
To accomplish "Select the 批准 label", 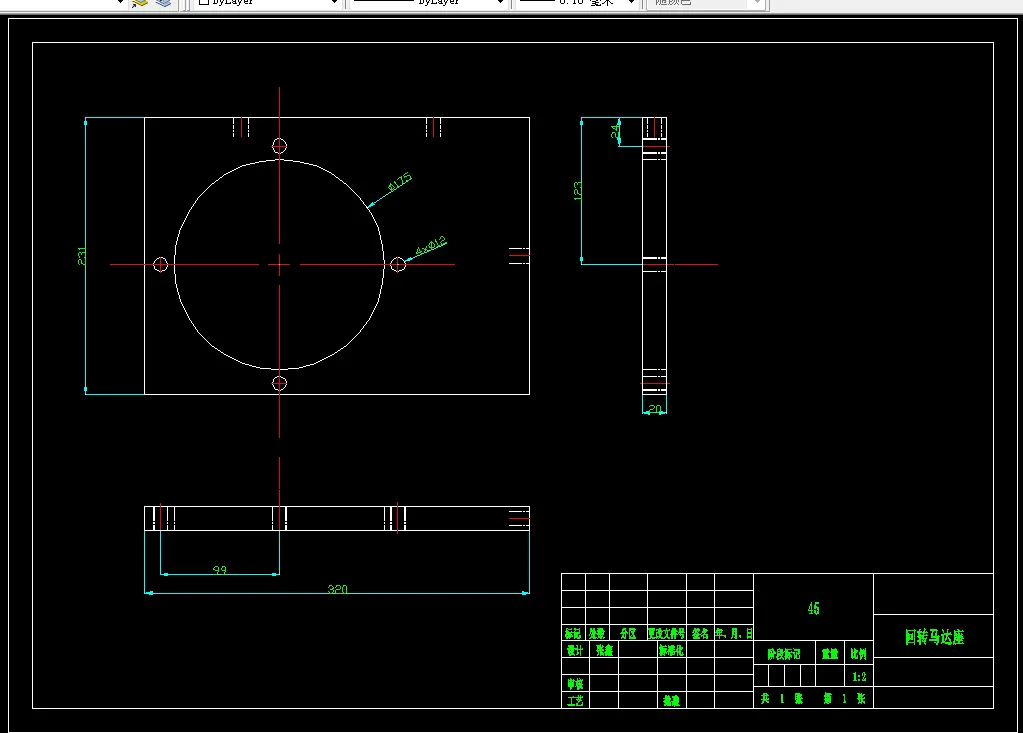I will pos(671,701).
